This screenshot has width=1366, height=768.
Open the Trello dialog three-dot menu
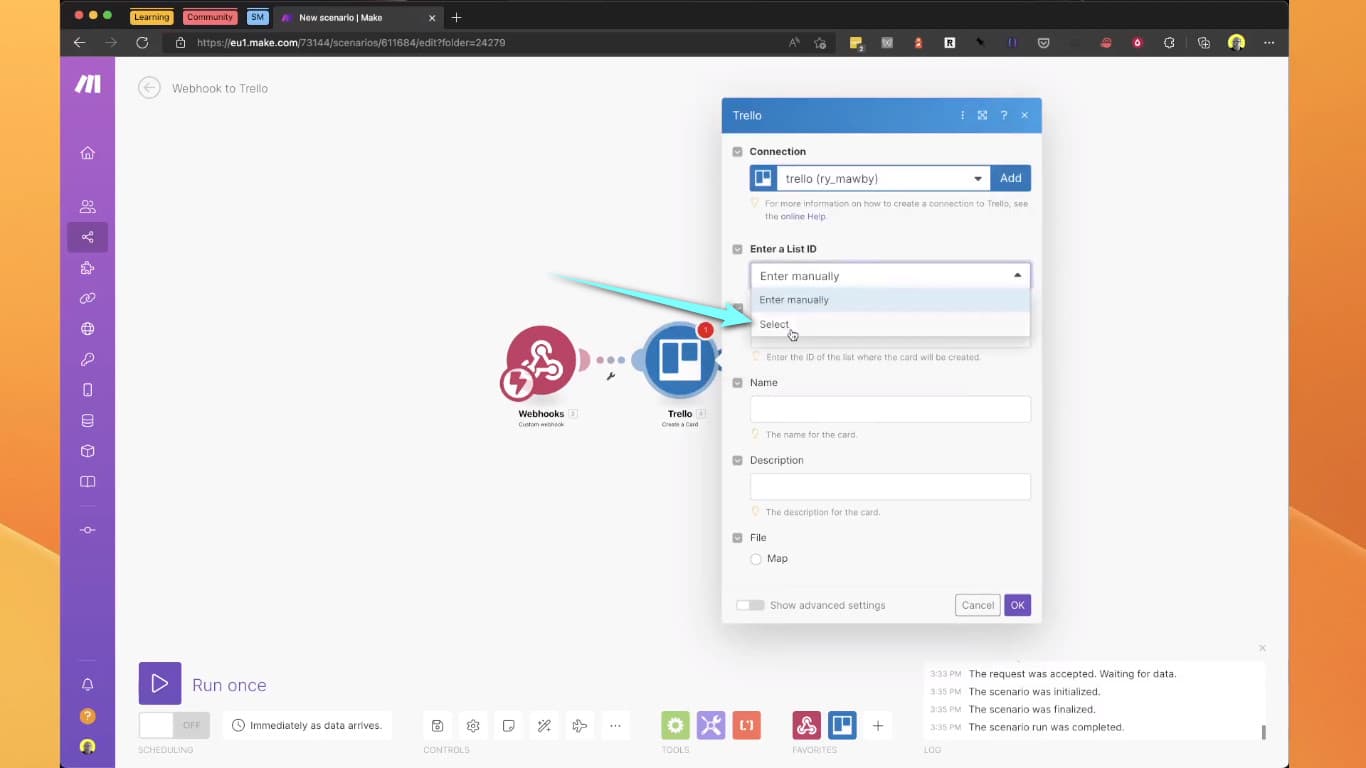(x=962, y=115)
